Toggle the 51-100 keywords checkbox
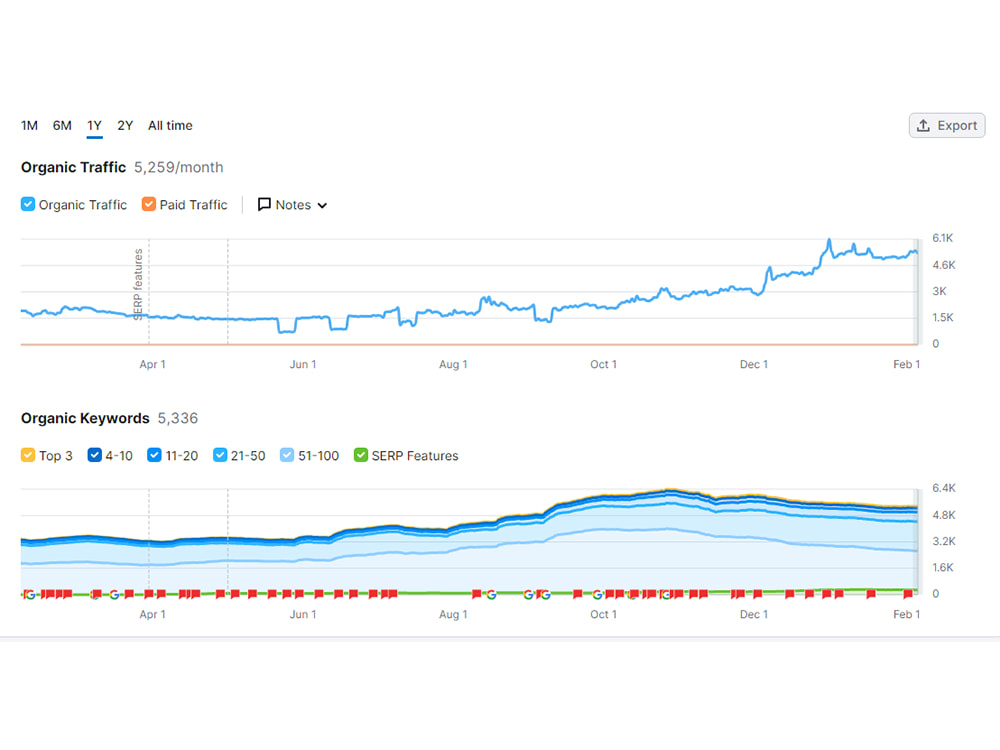Image resolution: width=1000 pixels, height=750 pixels. [287, 455]
